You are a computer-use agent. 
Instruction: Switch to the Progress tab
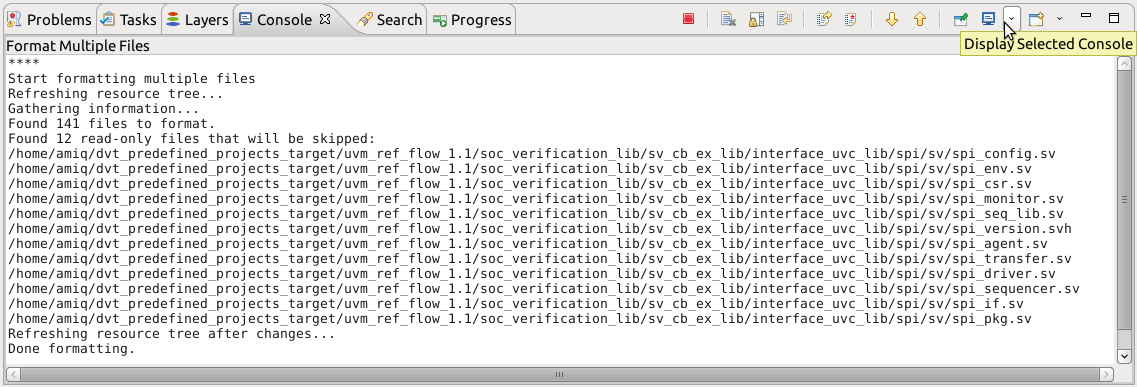(x=472, y=20)
